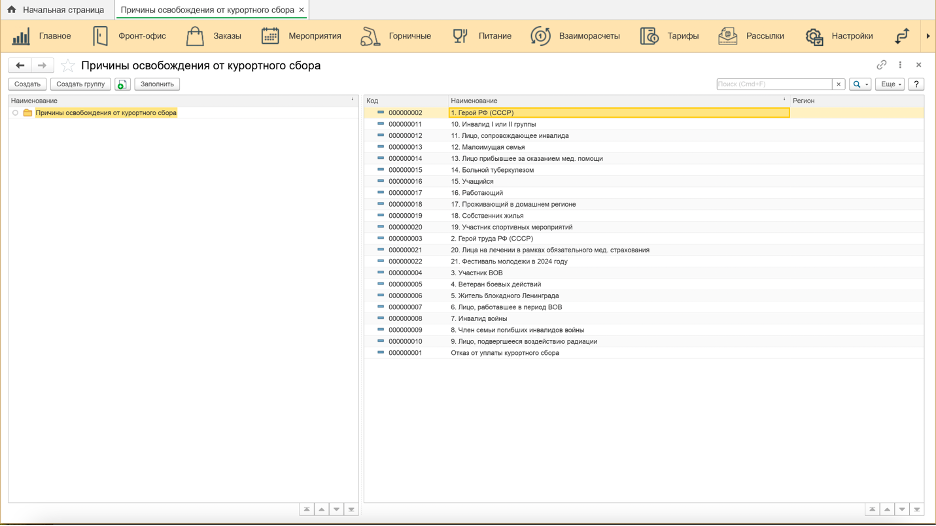Click the Заполнить button
The image size is (936, 526).
pyautogui.click(x=157, y=84)
